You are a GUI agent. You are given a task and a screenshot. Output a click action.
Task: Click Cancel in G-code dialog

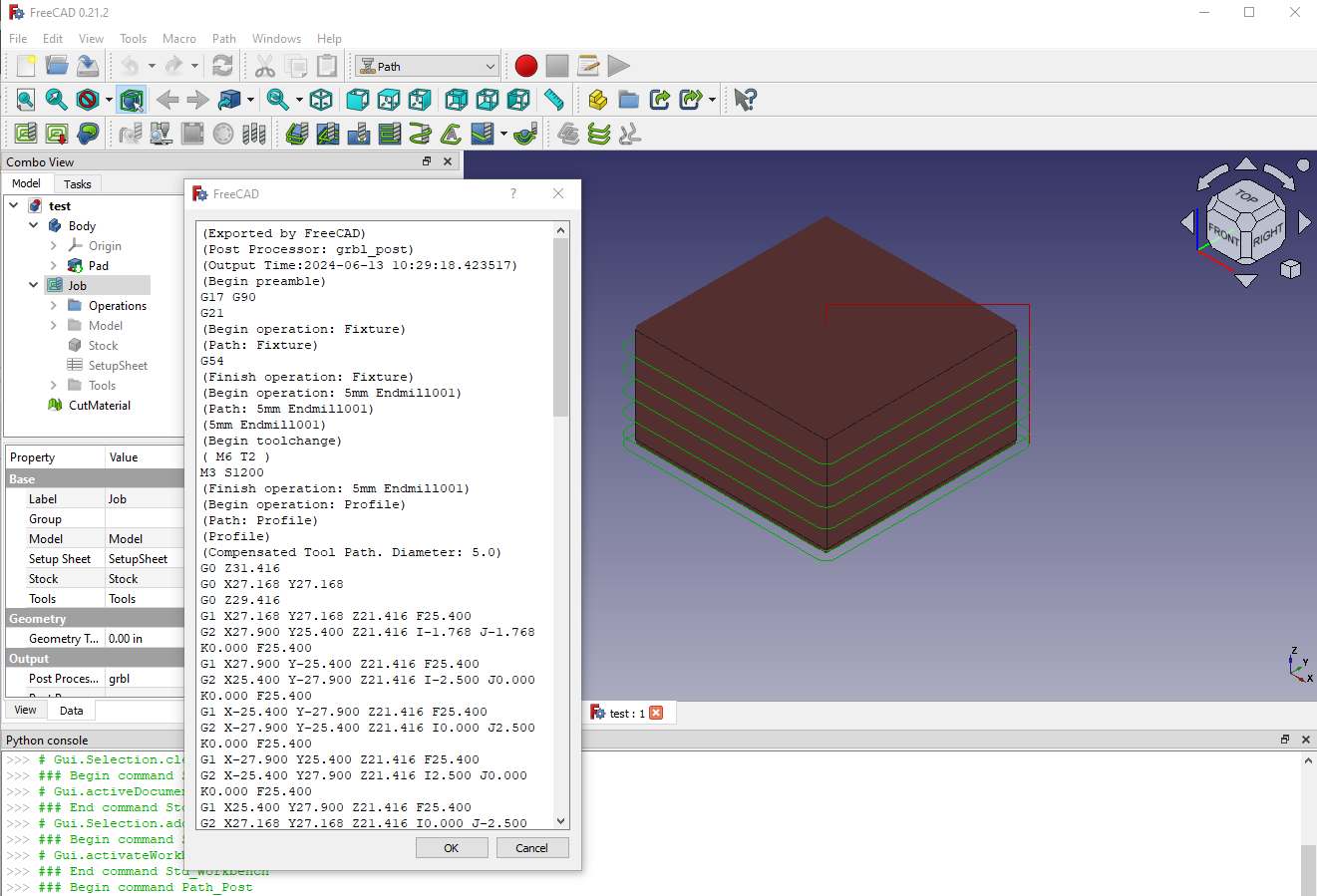[x=531, y=848]
